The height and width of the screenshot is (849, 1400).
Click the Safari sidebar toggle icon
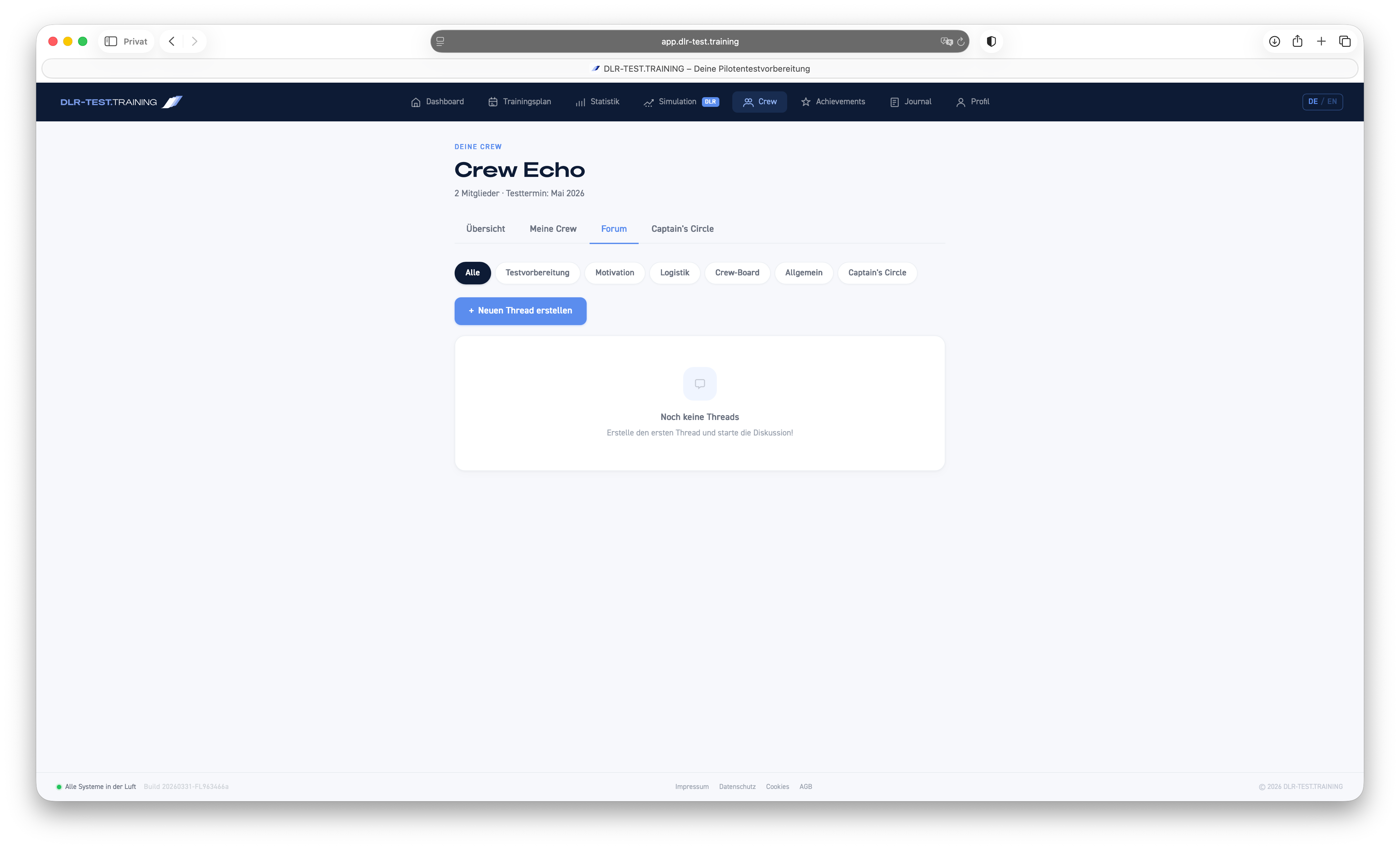pos(111,41)
